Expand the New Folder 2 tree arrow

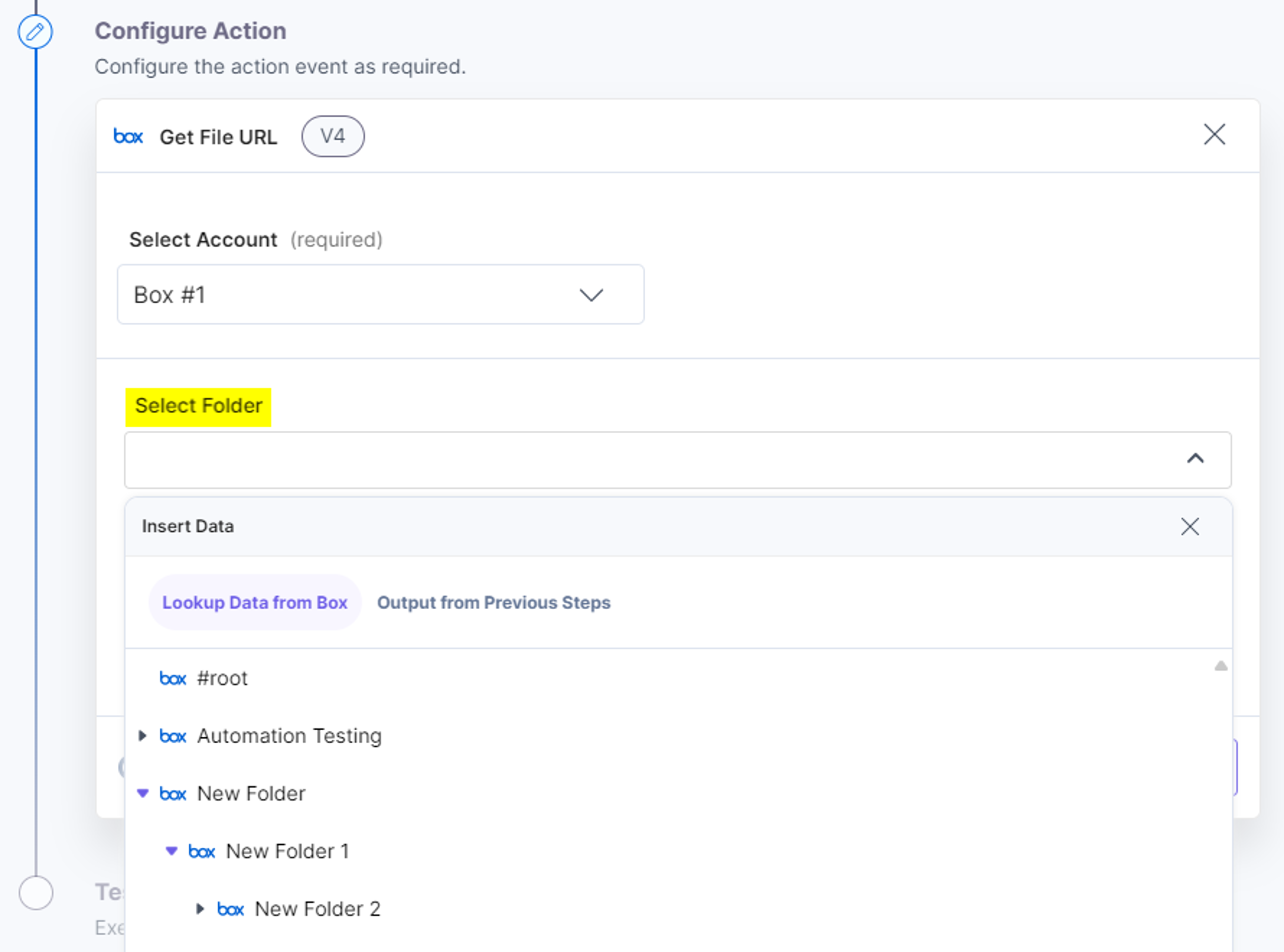pos(200,909)
